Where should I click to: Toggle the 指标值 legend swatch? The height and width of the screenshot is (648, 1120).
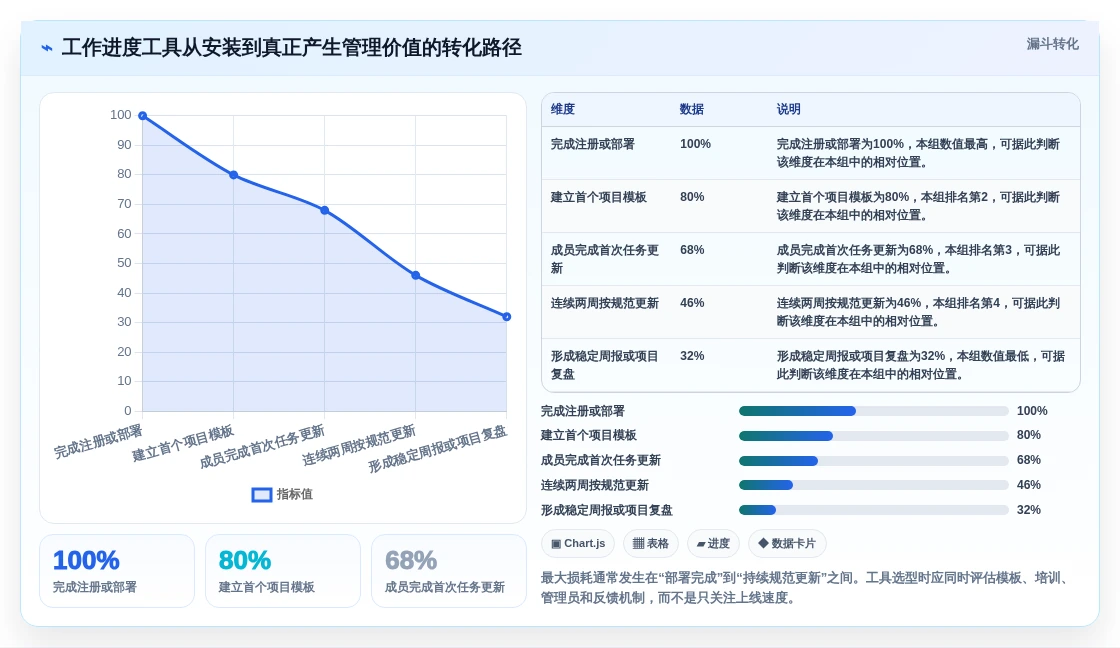click(x=261, y=494)
